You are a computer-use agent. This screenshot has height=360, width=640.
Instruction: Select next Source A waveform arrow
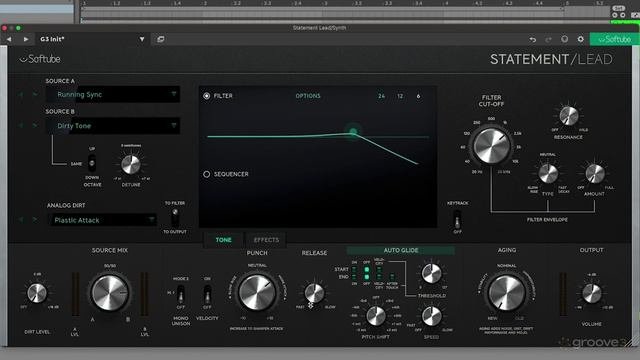tap(35, 95)
